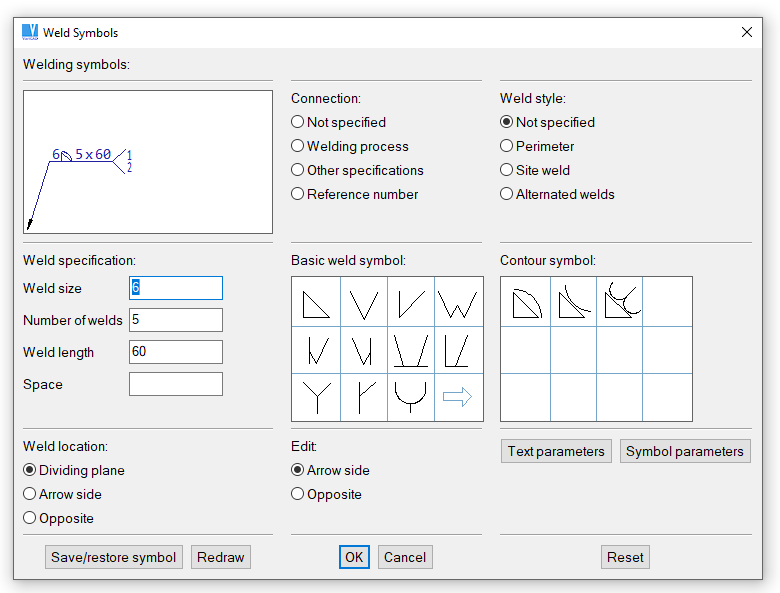Select the concave contour symbol
Viewport: 780px width, 593px height.
pyautogui.click(x=573, y=301)
